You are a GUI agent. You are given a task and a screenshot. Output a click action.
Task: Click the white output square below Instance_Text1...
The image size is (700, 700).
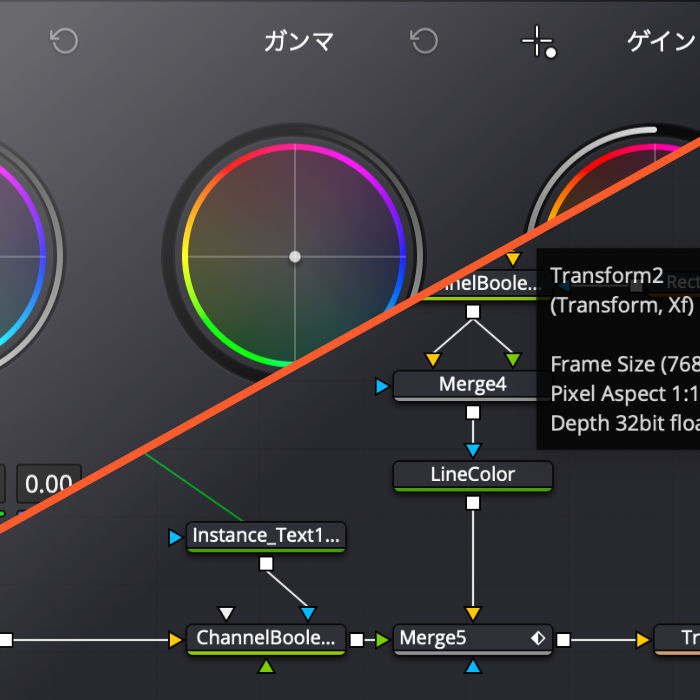coord(266,564)
